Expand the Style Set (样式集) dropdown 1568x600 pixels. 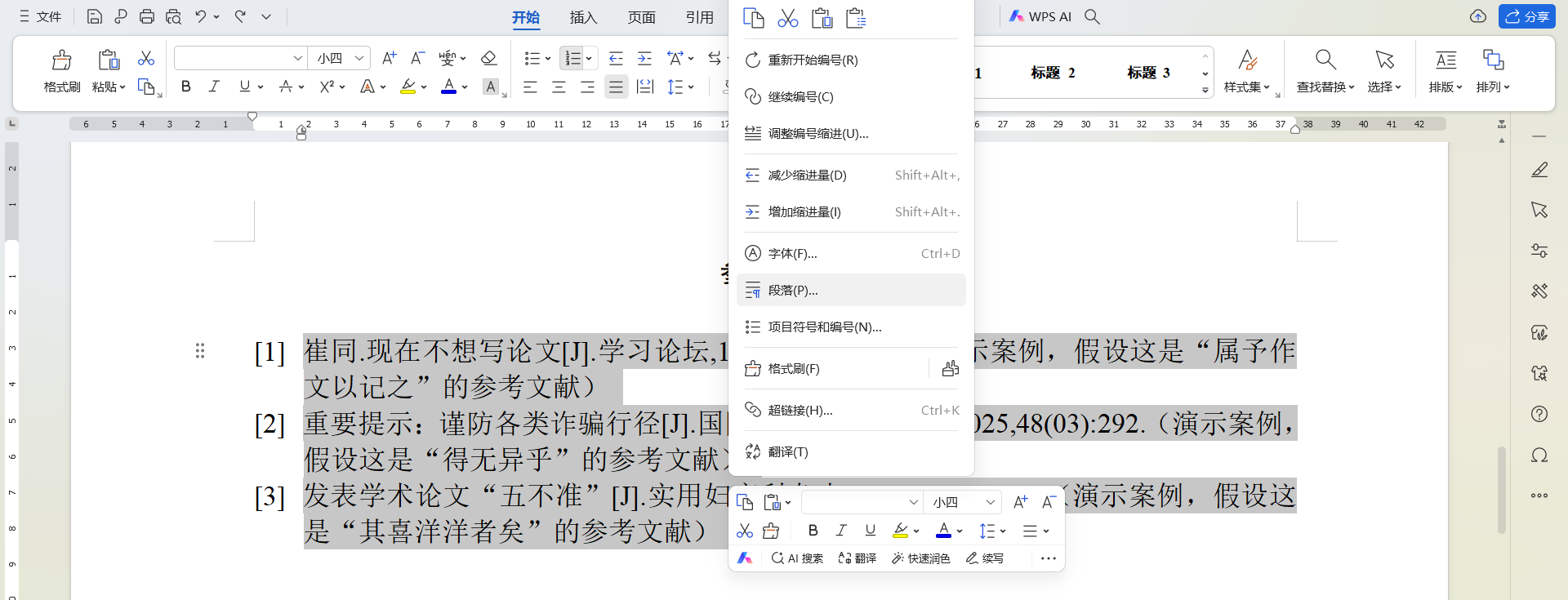(x=1247, y=87)
